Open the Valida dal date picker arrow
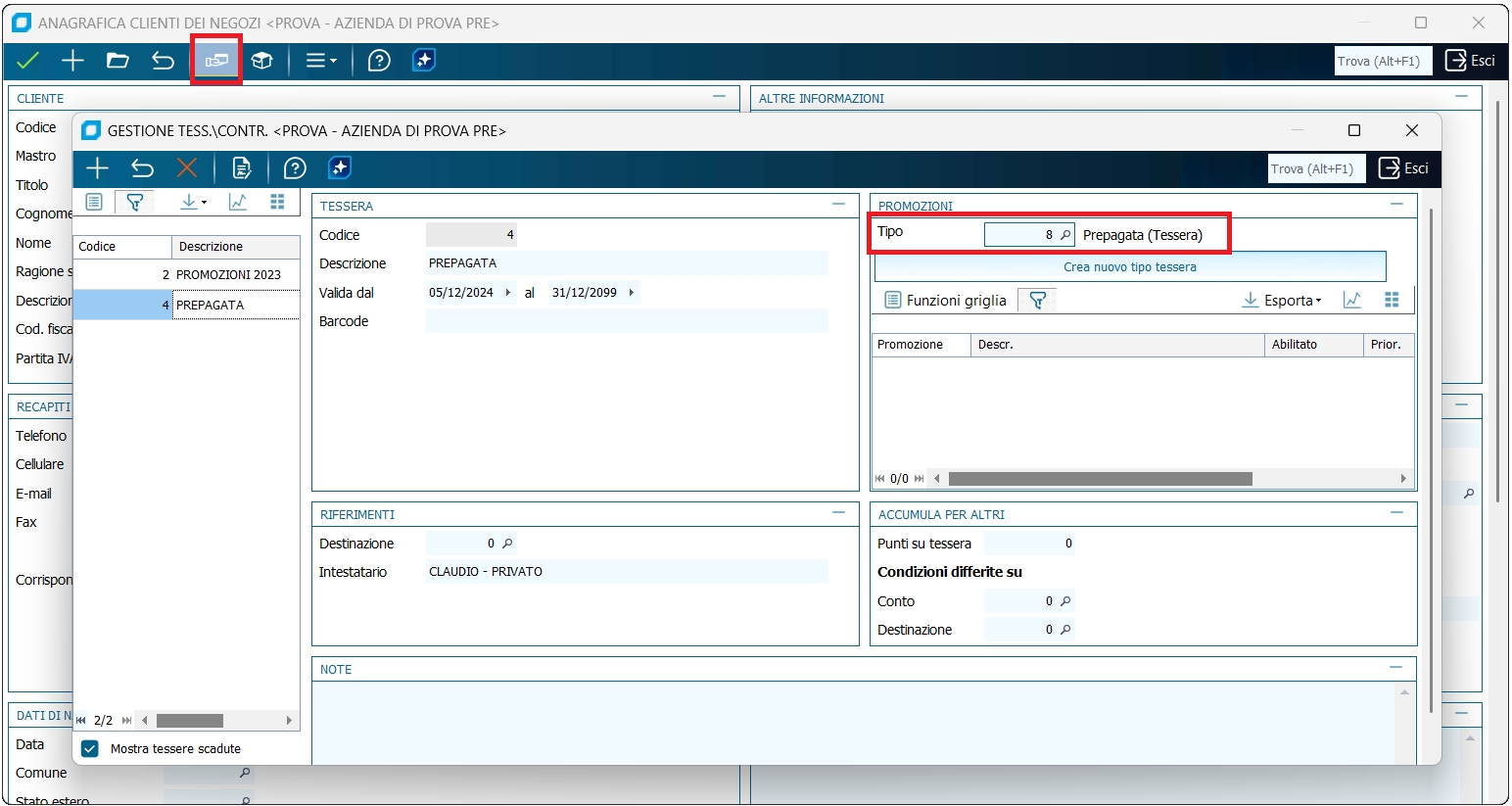 coord(507,293)
